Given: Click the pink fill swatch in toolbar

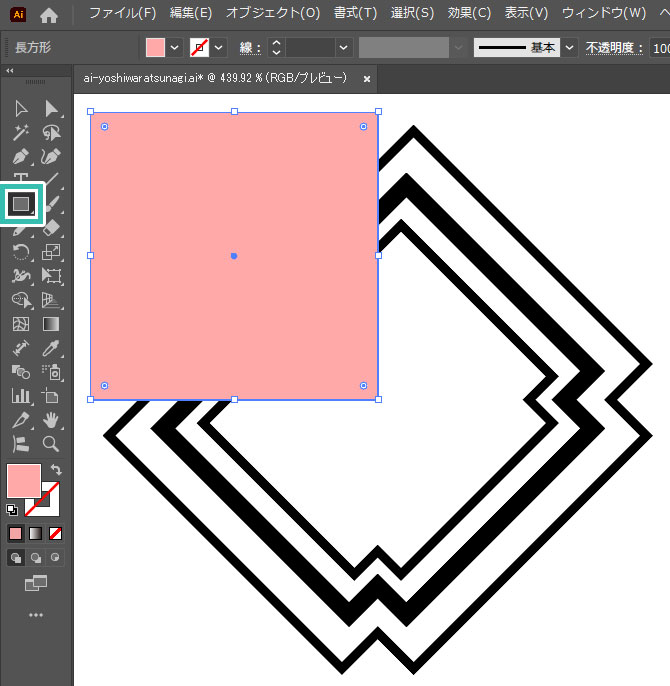Looking at the screenshot, I should click(x=23, y=481).
